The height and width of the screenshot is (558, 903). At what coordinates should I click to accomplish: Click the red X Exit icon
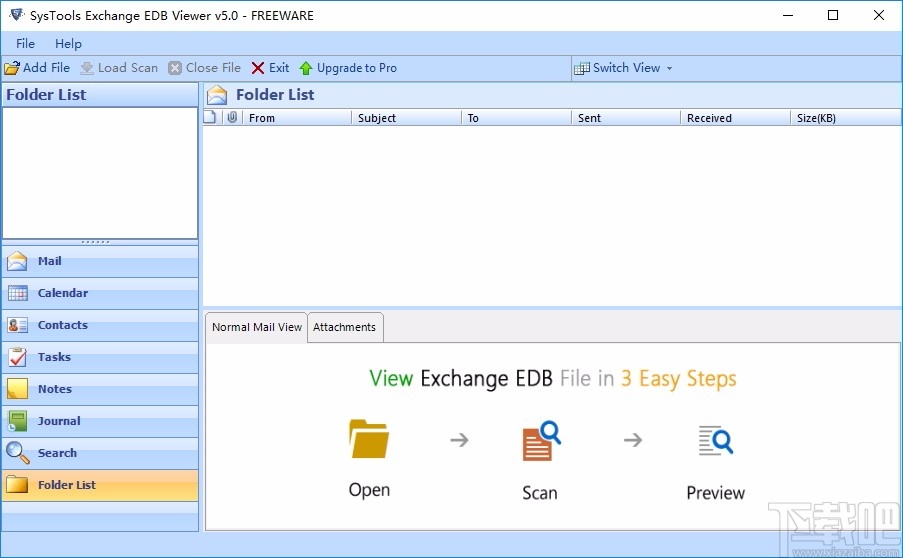point(257,68)
